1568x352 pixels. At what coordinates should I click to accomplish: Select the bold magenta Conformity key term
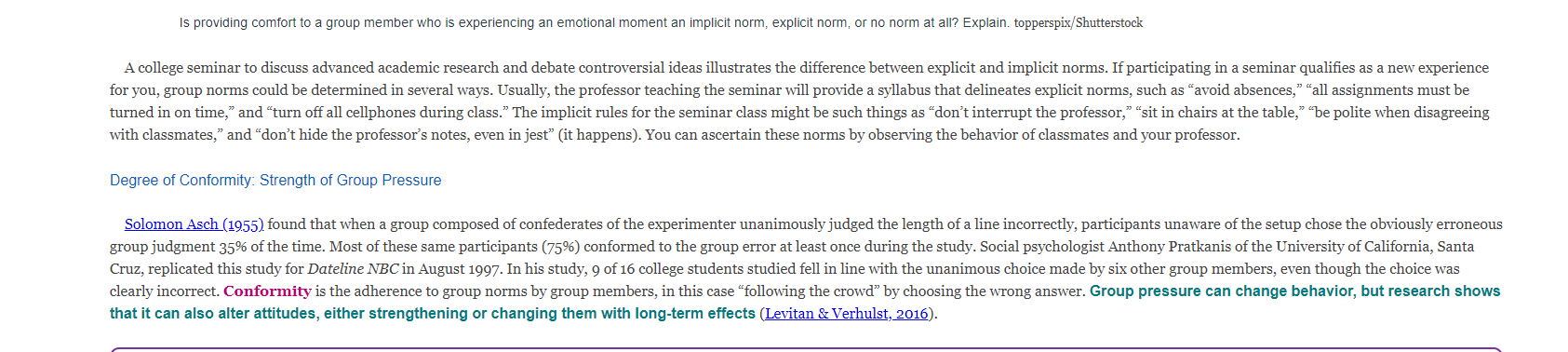pyautogui.click(x=267, y=291)
